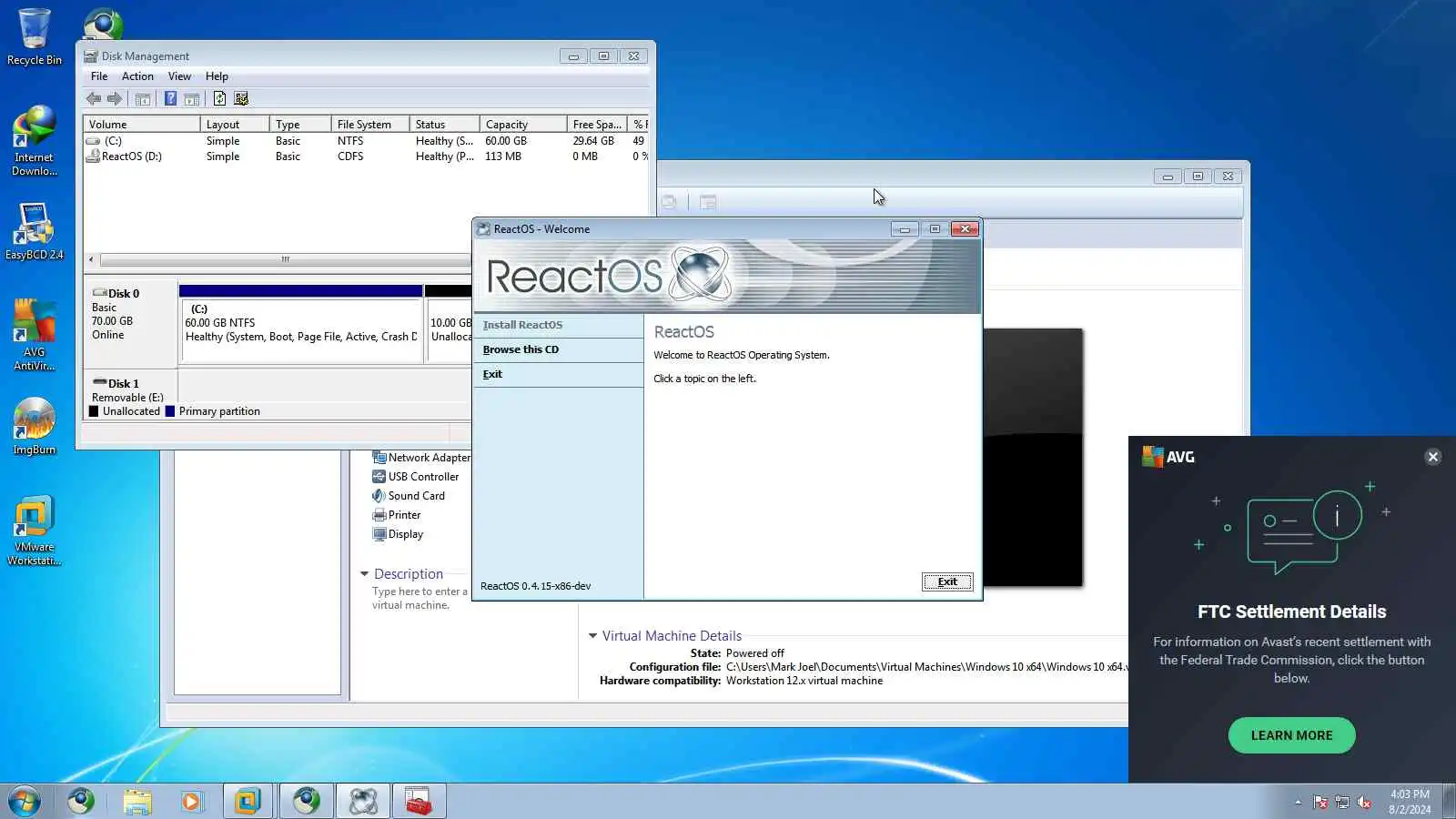This screenshot has height=819, width=1456.
Task: Sort by the Layout column header
Action: click(235, 125)
